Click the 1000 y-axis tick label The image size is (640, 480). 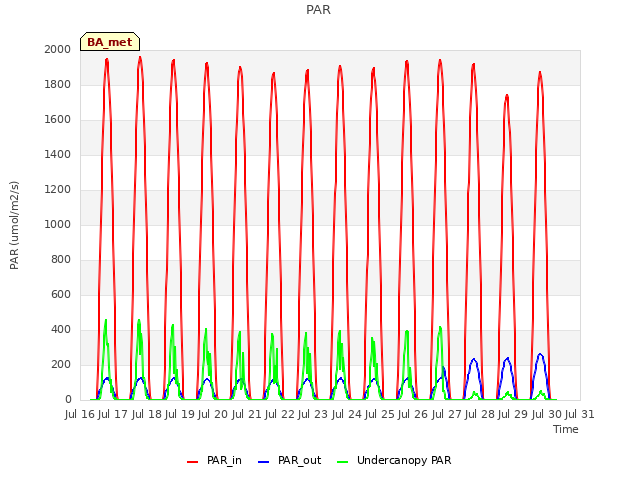coord(58,224)
